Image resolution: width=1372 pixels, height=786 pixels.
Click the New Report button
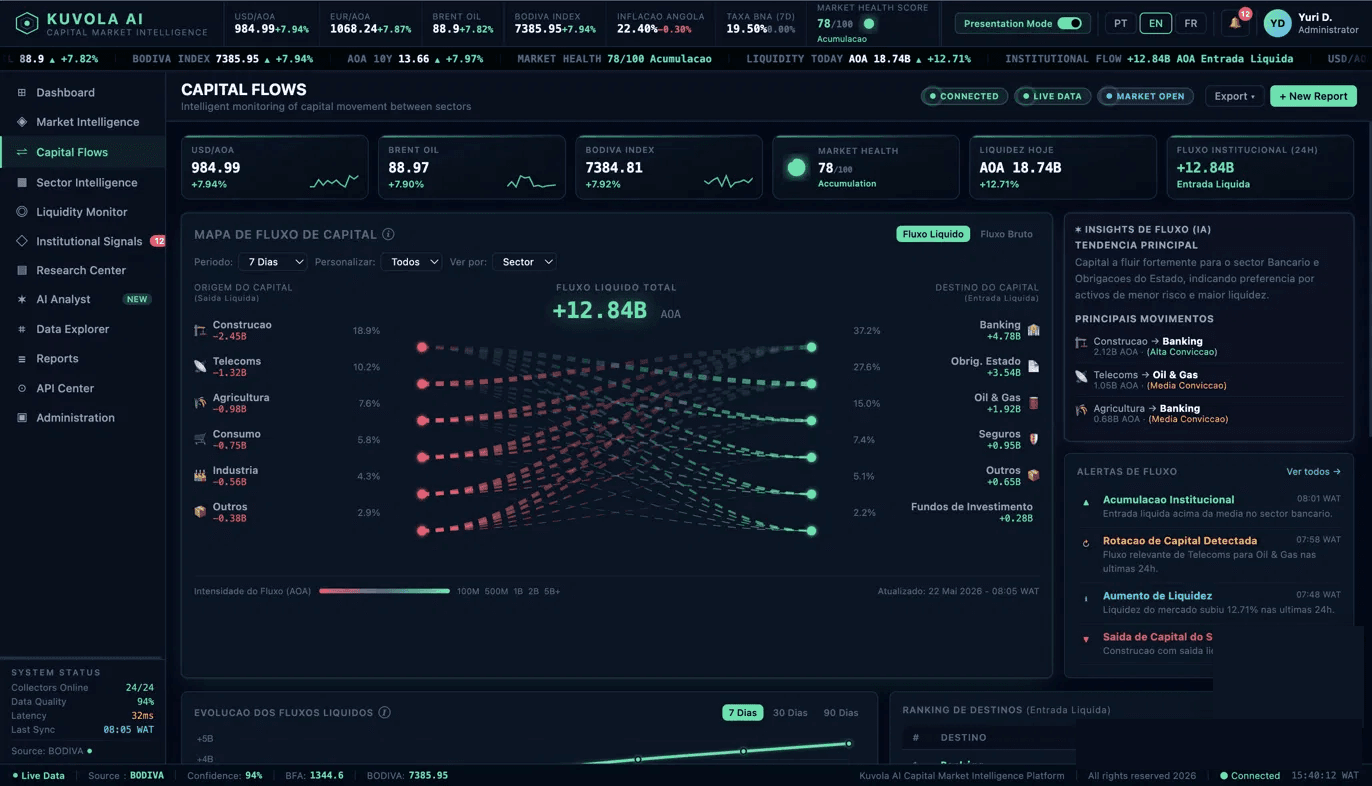click(1313, 96)
